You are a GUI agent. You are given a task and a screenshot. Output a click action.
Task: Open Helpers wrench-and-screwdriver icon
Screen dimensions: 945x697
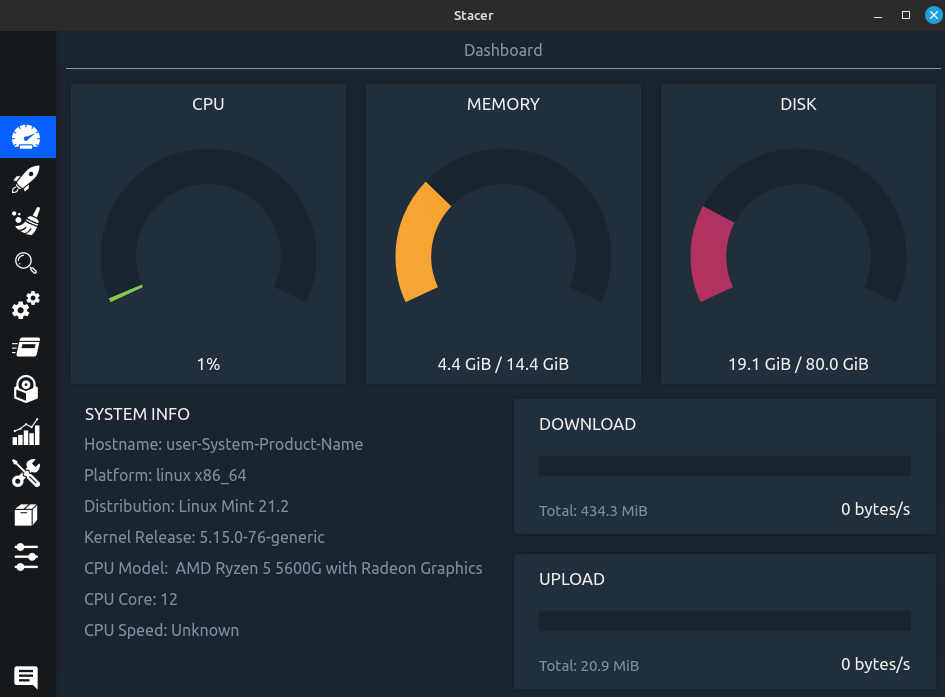coord(26,473)
